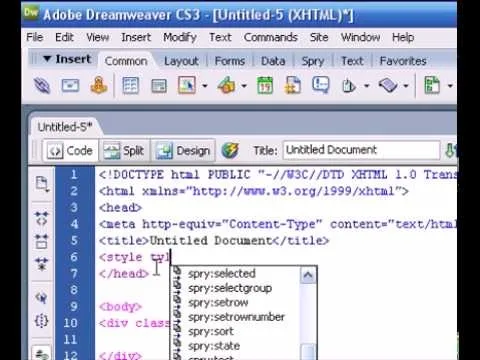Choose spry:setrow from code hints

tap(218, 303)
